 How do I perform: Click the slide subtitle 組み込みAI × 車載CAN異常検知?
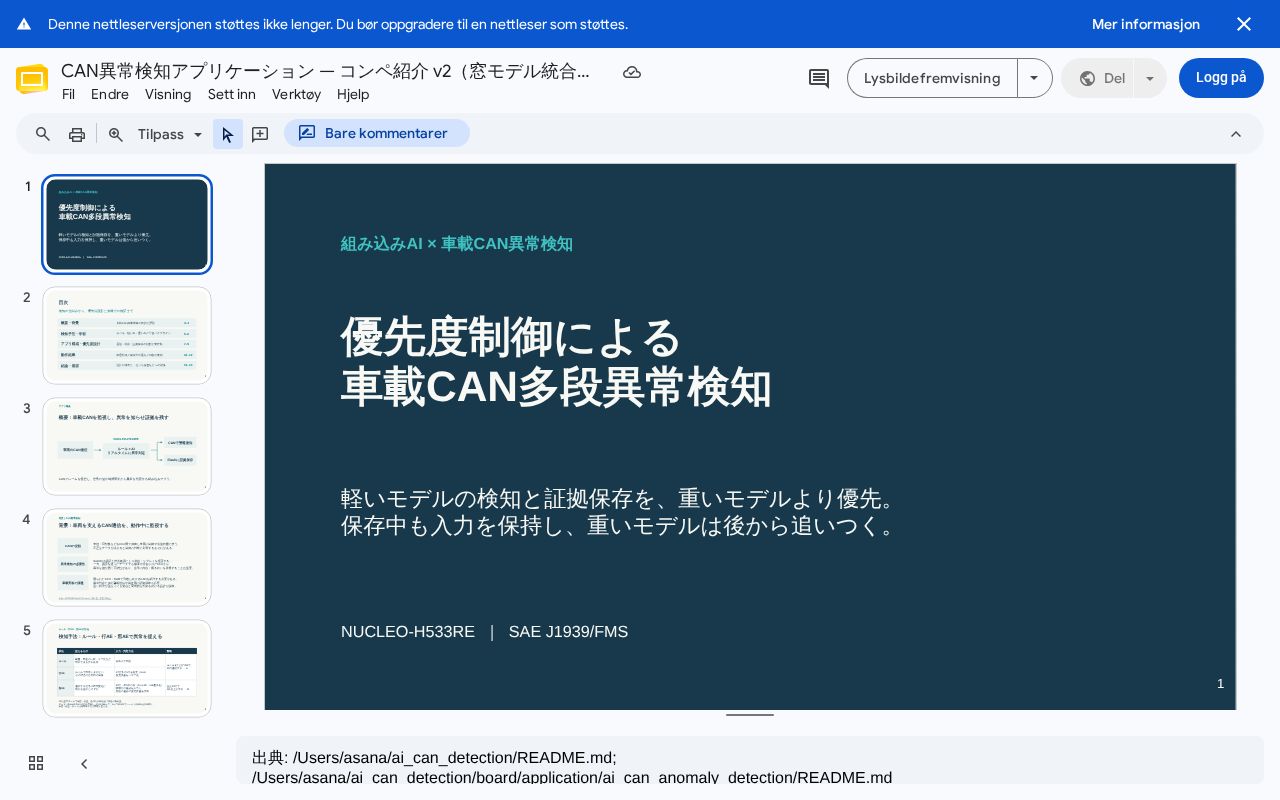tap(457, 244)
